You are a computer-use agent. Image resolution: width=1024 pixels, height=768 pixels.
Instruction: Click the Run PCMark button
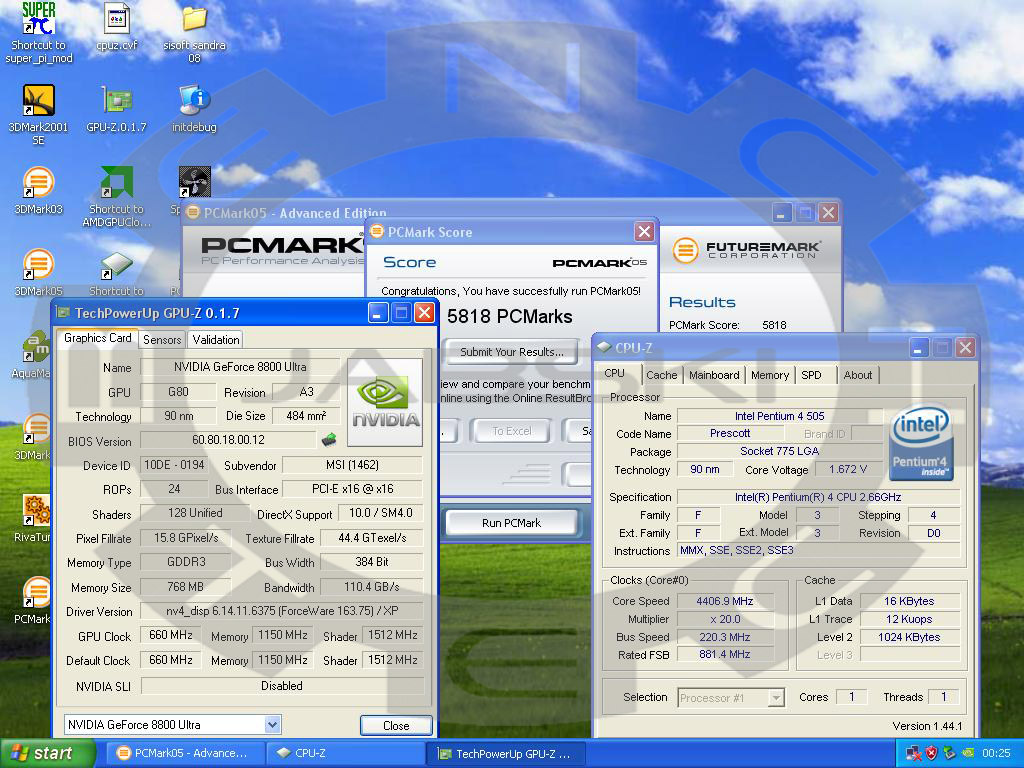pyautogui.click(x=511, y=523)
